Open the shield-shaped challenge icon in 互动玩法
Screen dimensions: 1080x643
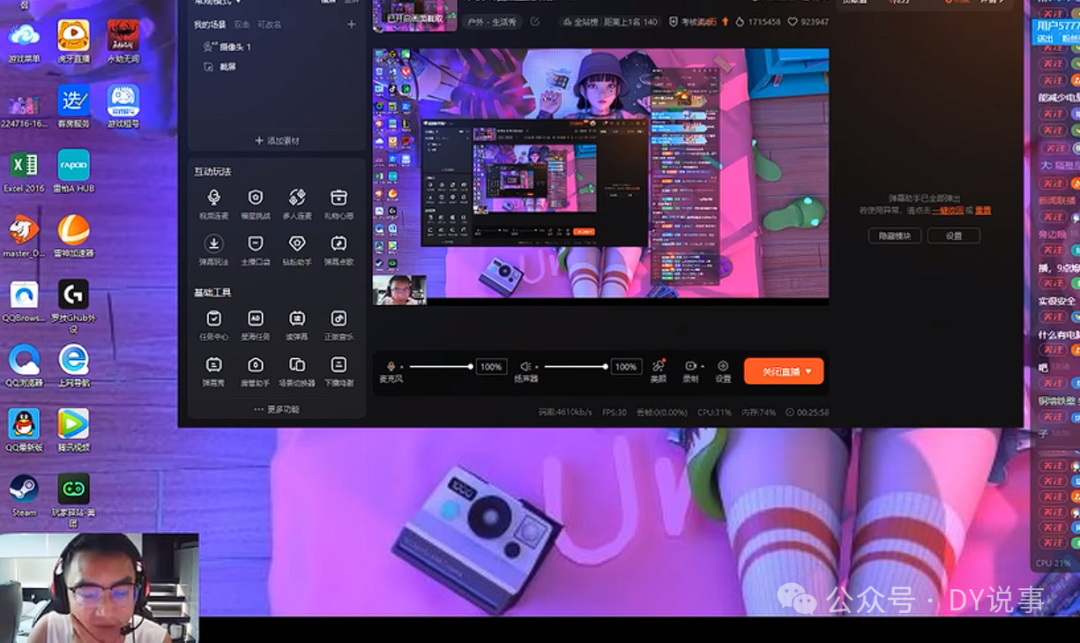pos(256,204)
